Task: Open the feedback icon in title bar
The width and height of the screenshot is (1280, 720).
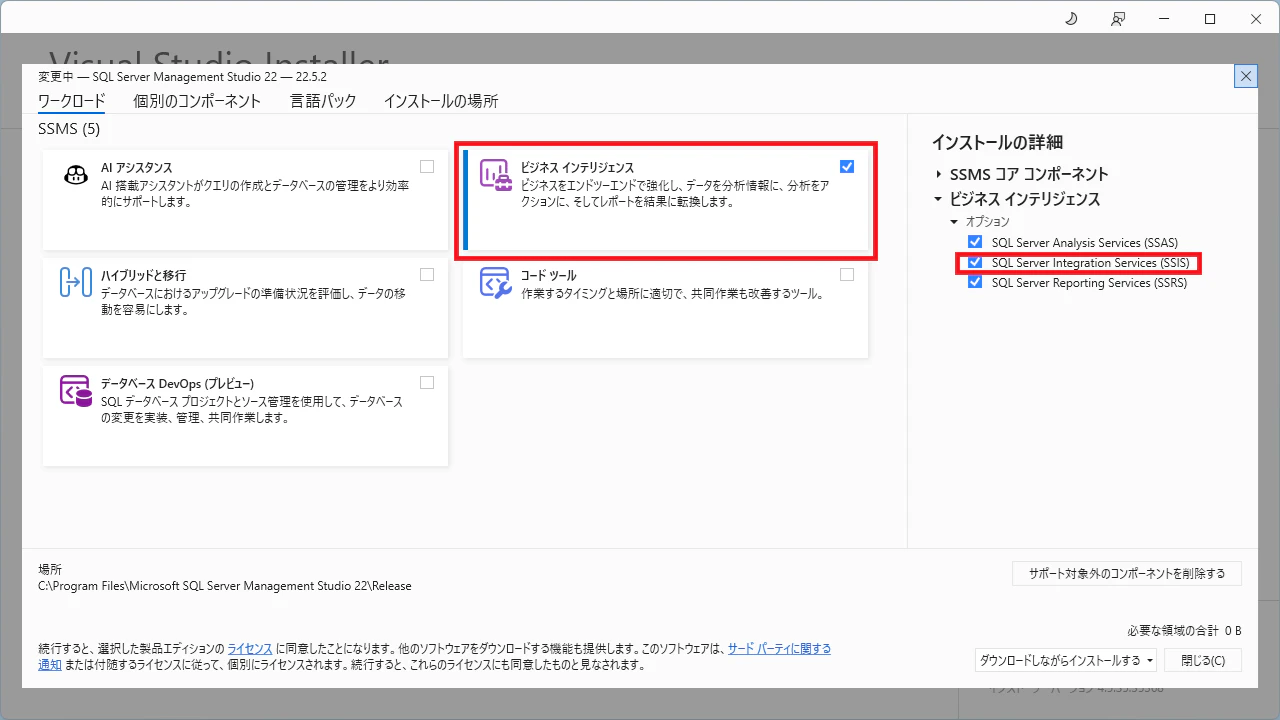Action: click(x=1118, y=19)
